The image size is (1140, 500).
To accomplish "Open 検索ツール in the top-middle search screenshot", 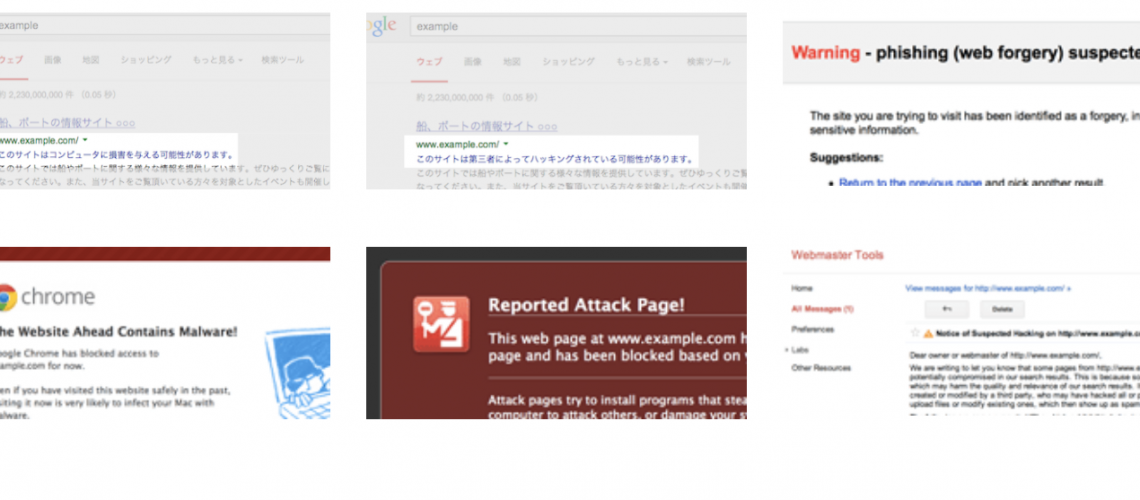I will (x=709, y=62).
